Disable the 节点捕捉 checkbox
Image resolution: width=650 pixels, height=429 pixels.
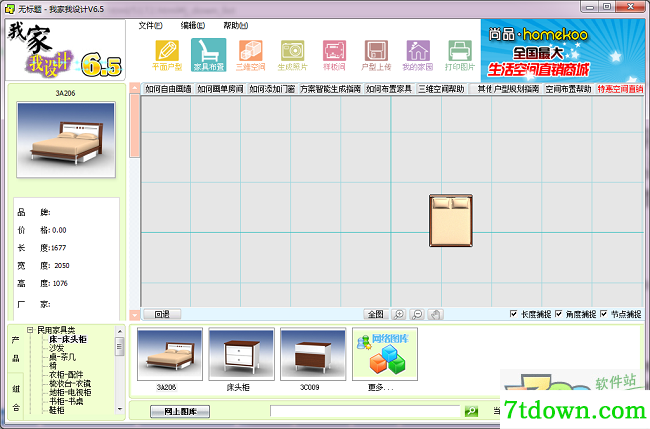(604, 314)
